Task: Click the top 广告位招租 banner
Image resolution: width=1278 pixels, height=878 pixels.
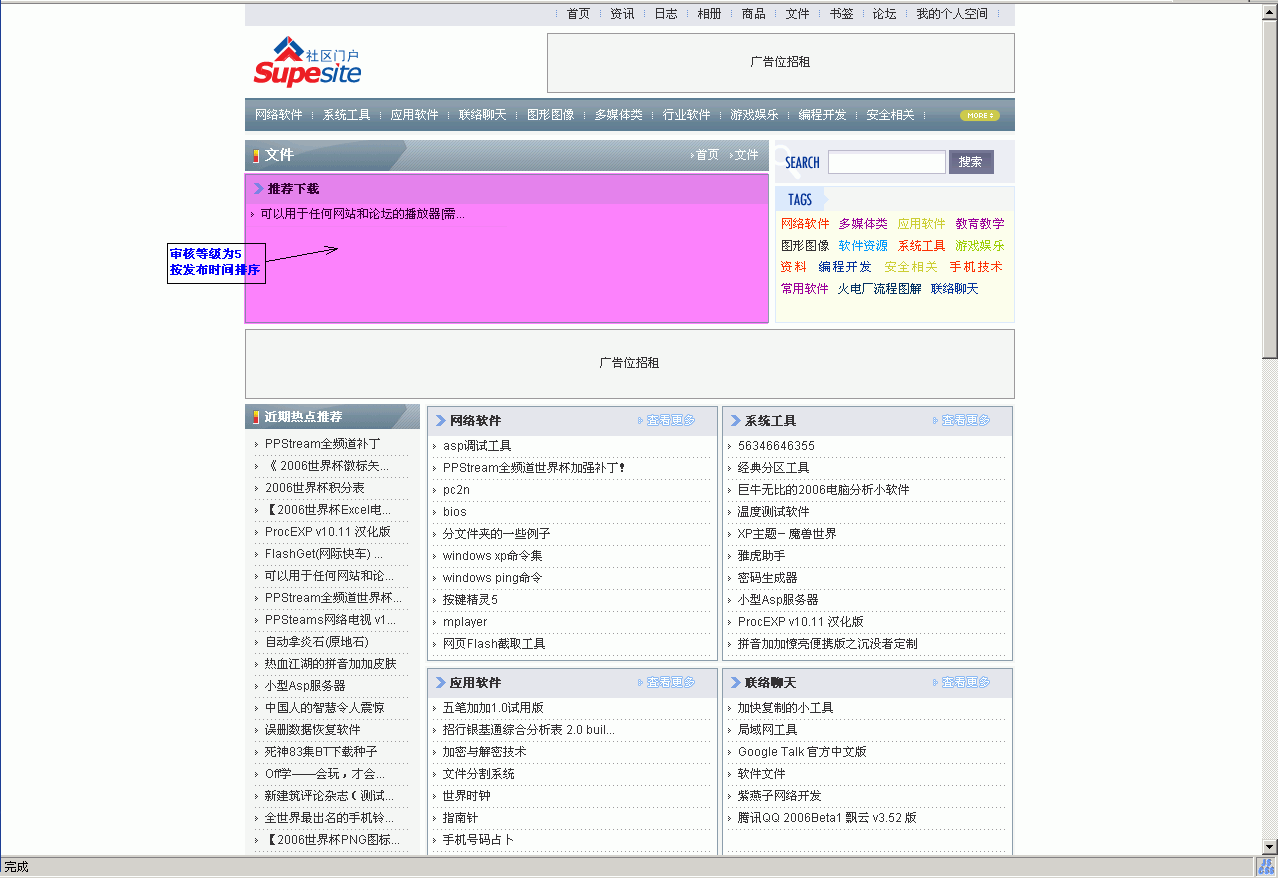Action: [780, 62]
